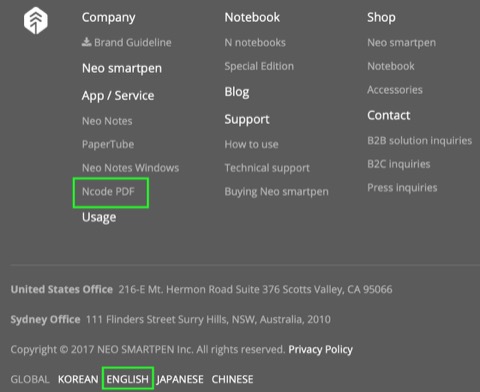
Task: Open B2B solution inquiries link
Action: click(x=419, y=141)
